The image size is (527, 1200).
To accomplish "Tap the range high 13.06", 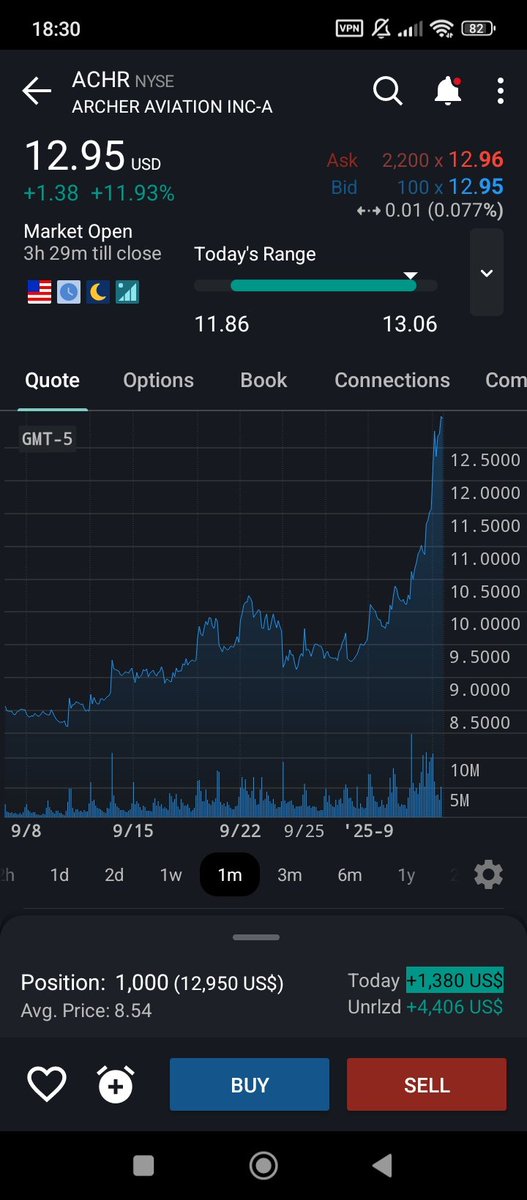I will [x=410, y=324].
